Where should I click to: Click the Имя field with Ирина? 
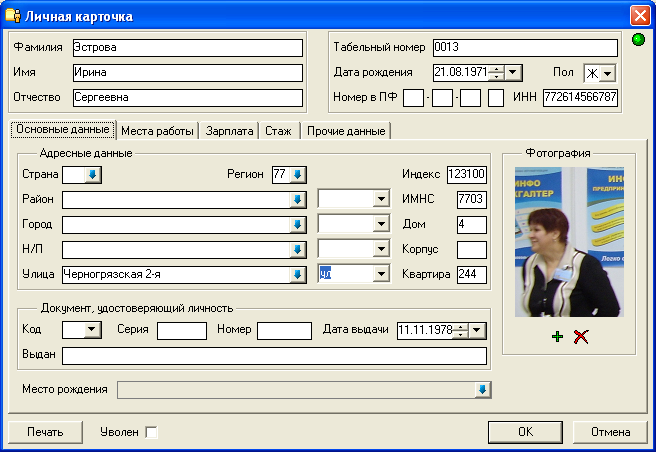point(187,73)
